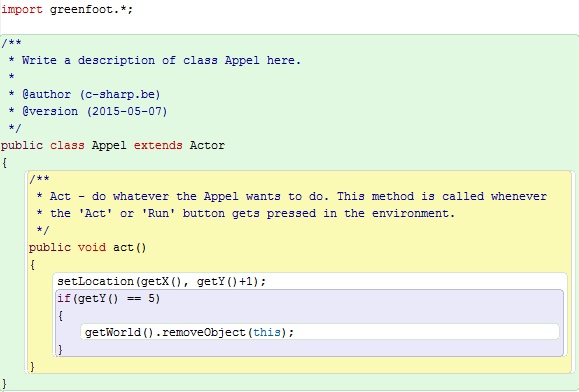Click the keyword 'import' on the first line

21,10
